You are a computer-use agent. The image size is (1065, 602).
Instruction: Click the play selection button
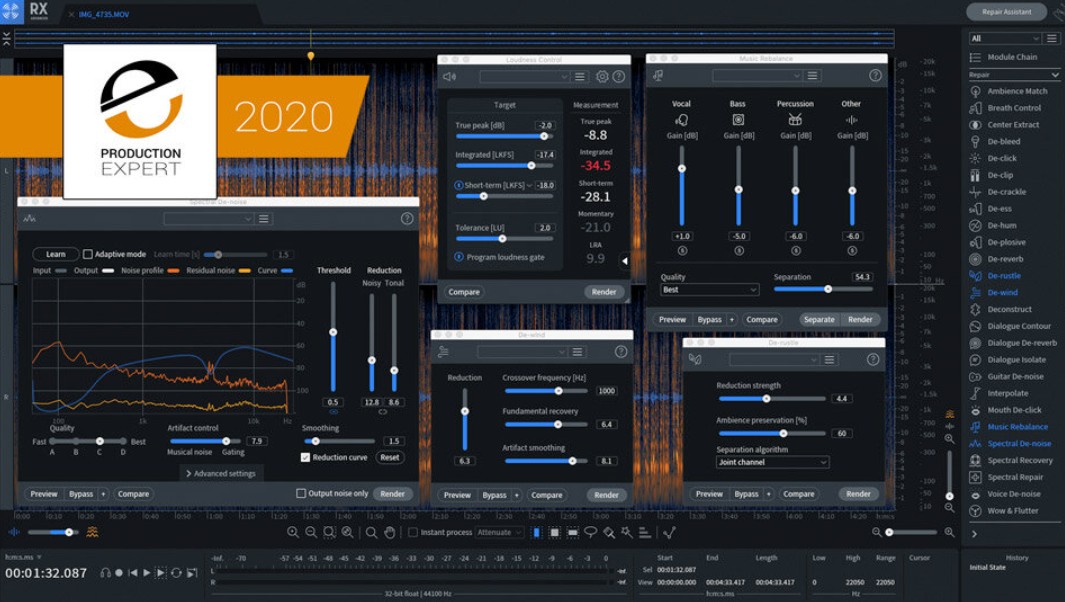click(161, 573)
